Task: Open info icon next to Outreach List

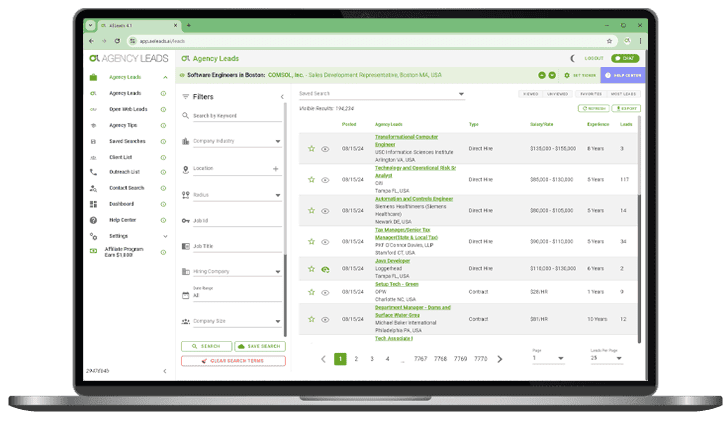Action: pos(163,172)
